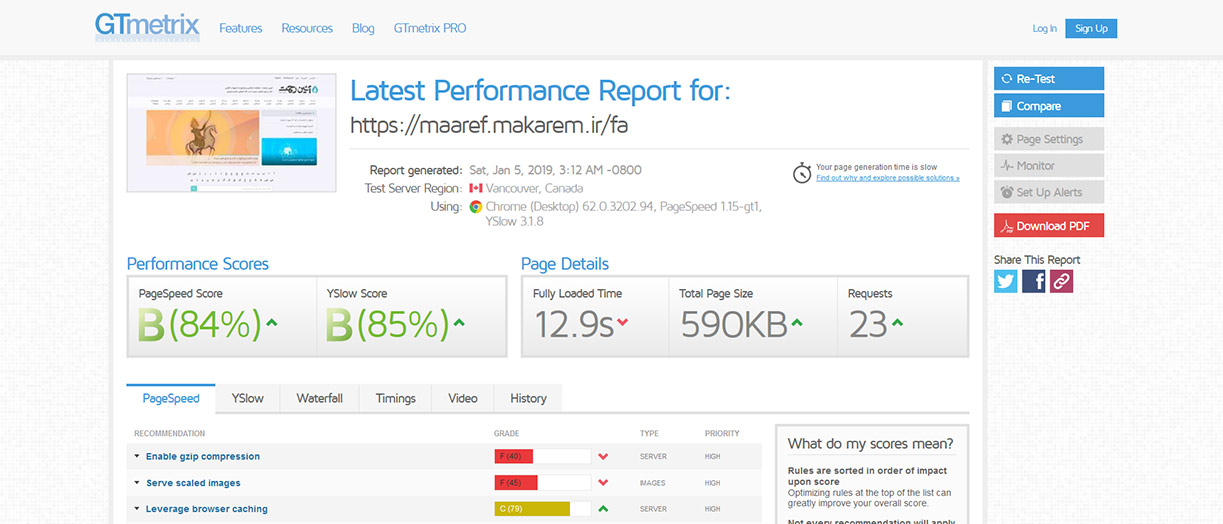Open the Features menu

pos(241,28)
